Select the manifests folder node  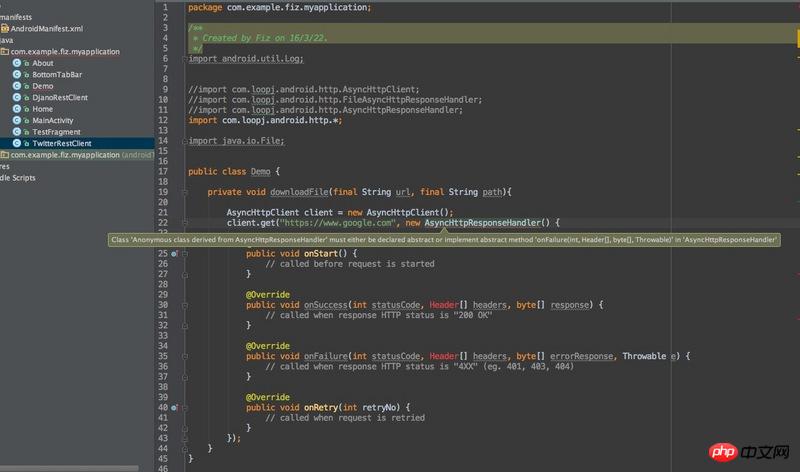click(16, 17)
